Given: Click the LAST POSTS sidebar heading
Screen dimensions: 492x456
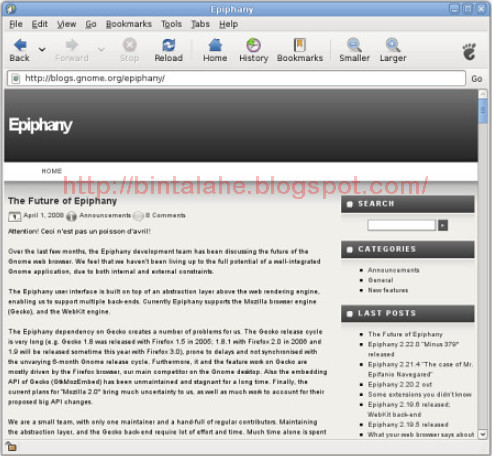Looking at the screenshot, I should click(408, 313).
